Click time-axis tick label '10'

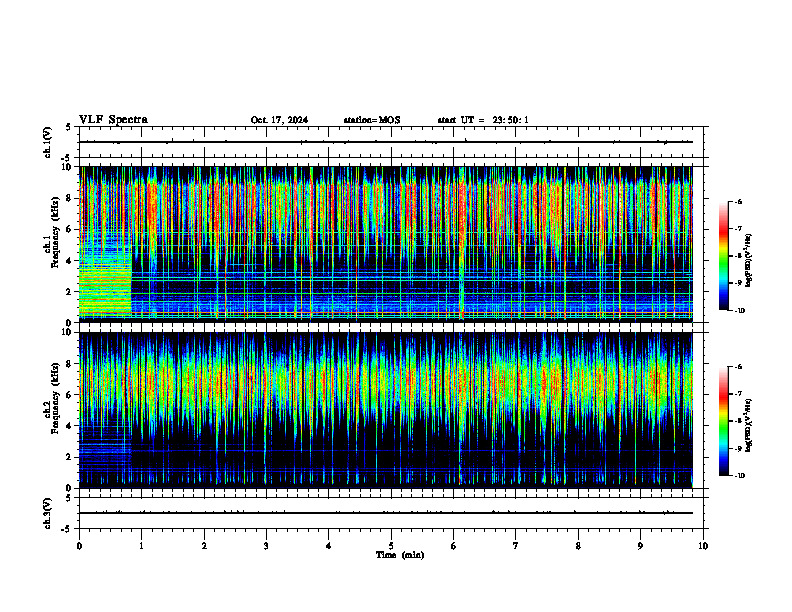coord(703,546)
